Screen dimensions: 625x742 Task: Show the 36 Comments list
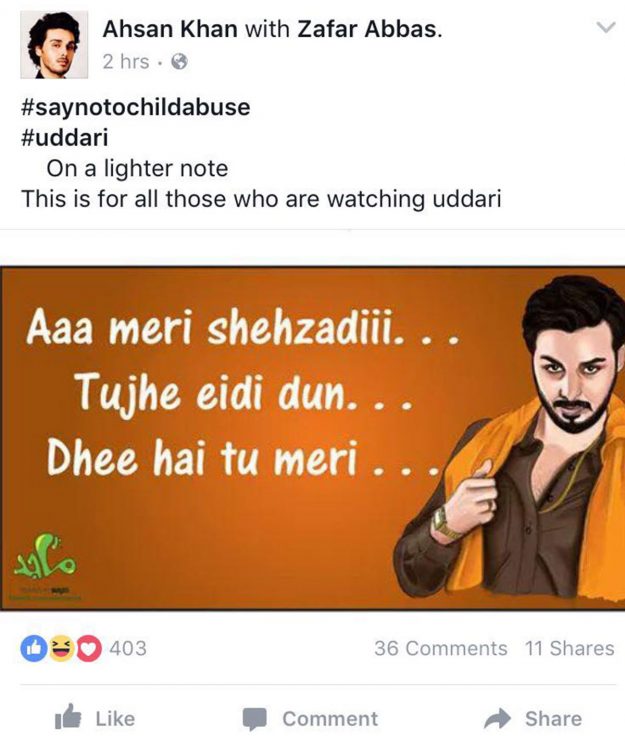(x=440, y=648)
